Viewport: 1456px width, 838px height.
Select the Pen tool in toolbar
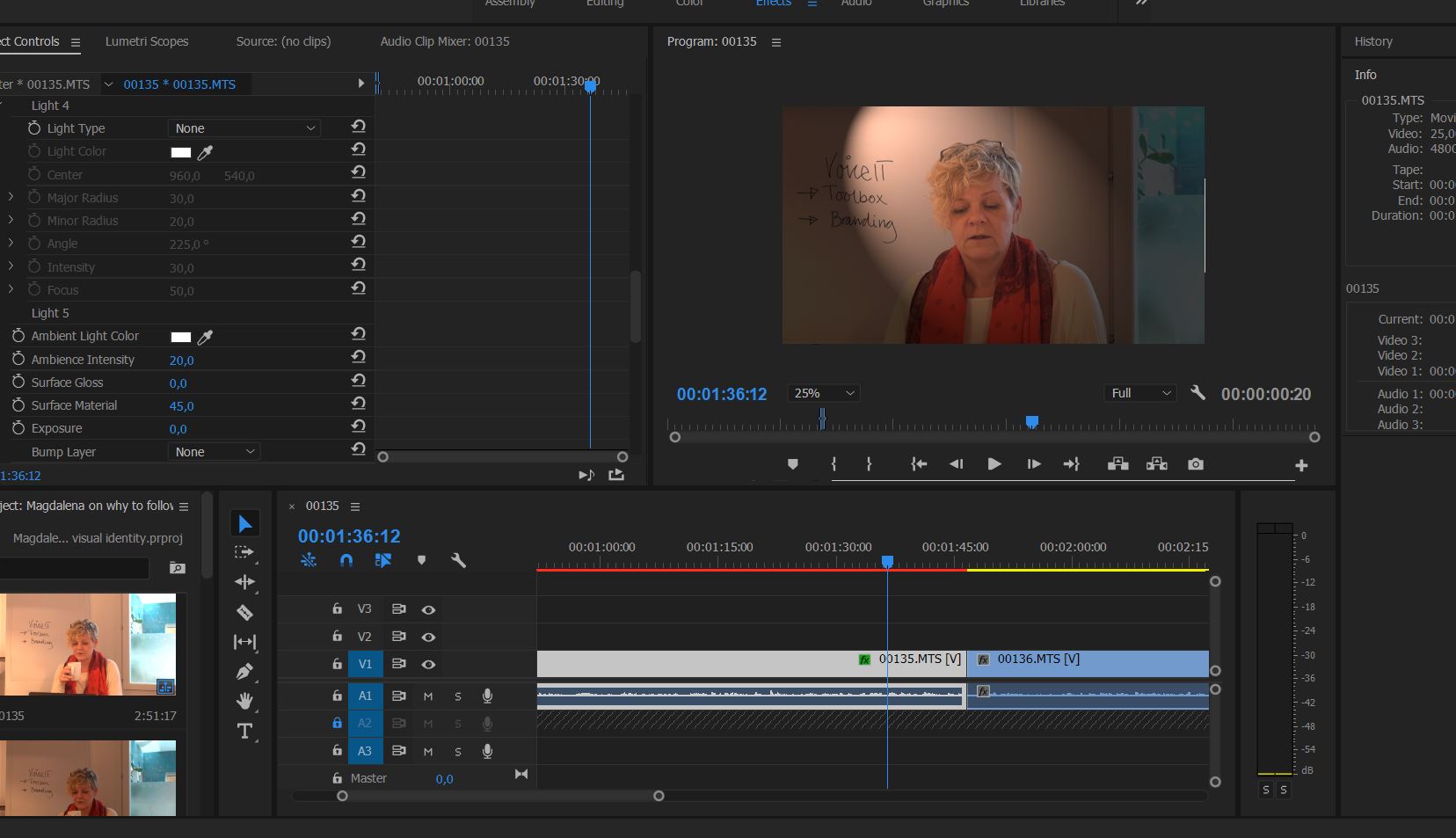(x=244, y=672)
